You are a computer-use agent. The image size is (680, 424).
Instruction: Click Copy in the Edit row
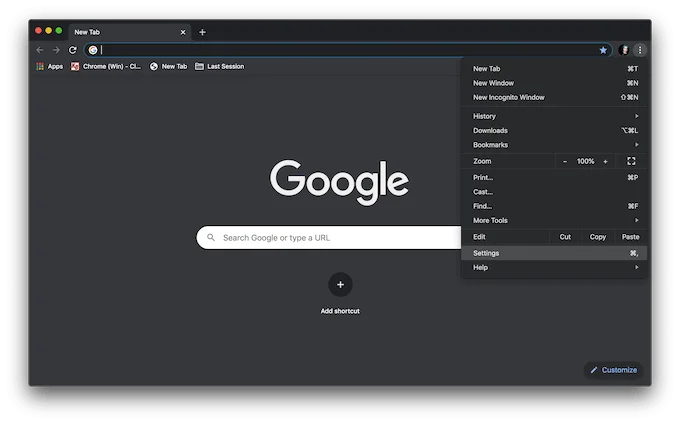(x=597, y=237)
